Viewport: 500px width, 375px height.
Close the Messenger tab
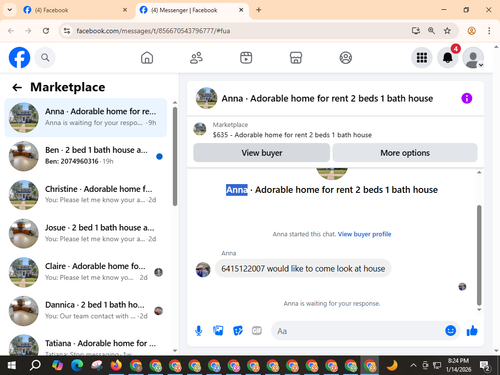[241, 10]
